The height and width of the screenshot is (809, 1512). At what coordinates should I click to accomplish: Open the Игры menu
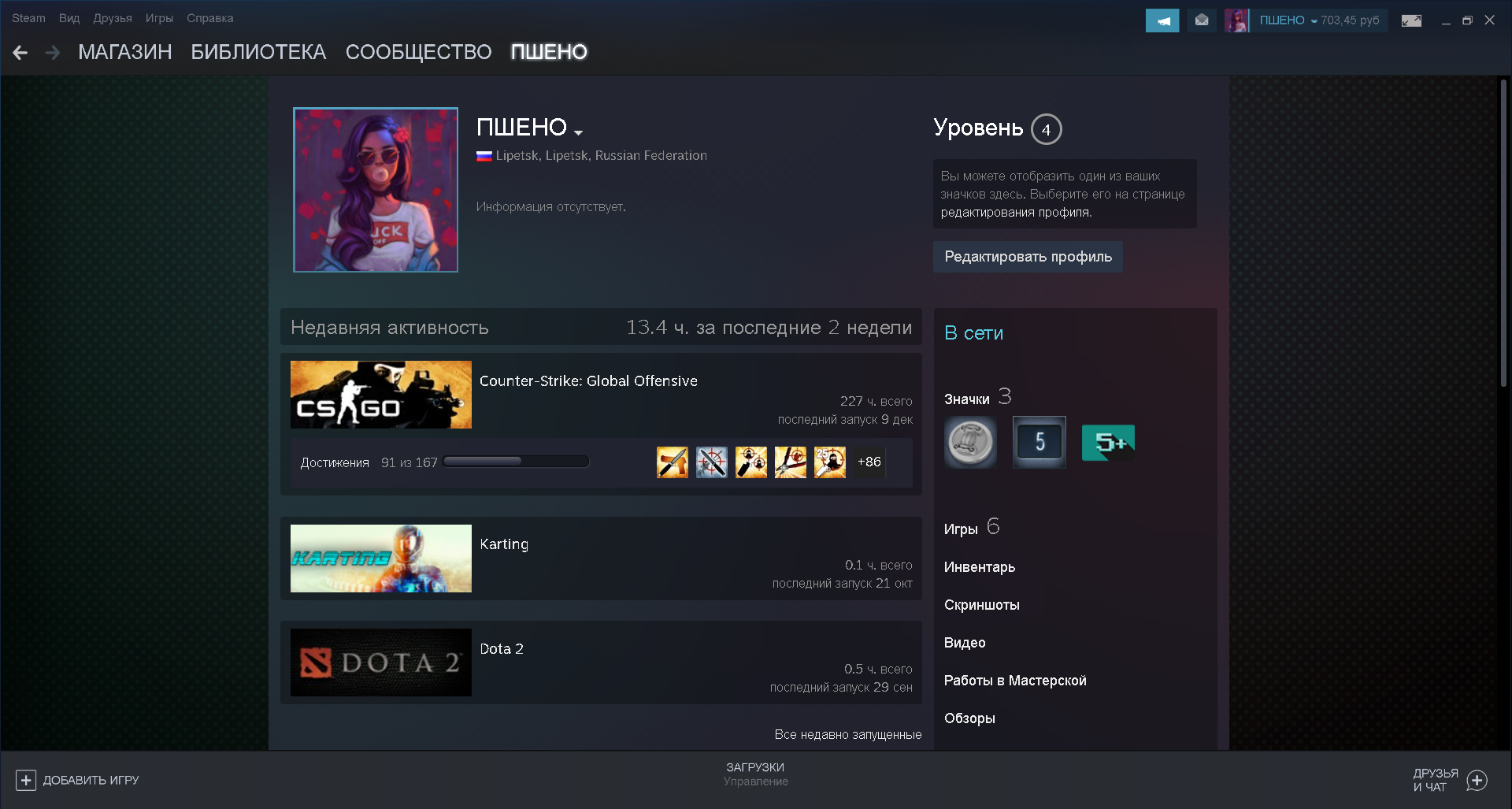click(x=159, y=18)
